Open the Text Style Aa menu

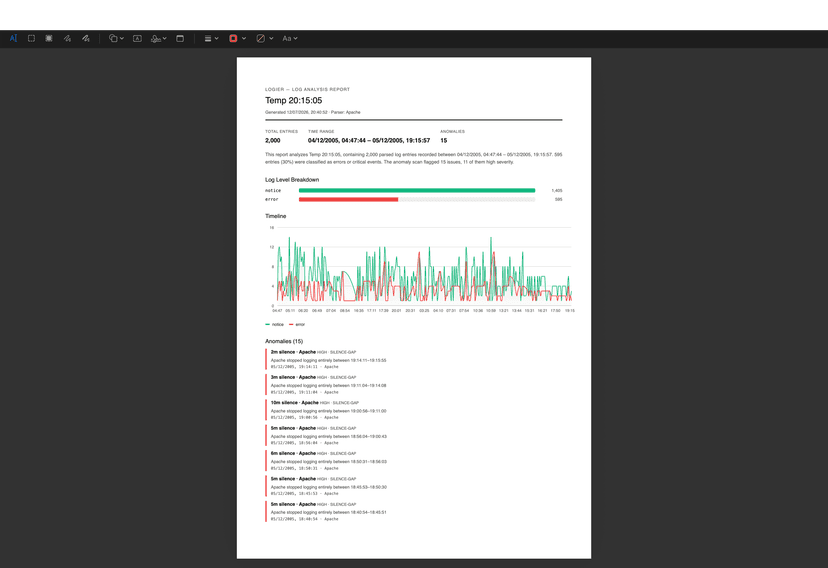pos(289,38)
